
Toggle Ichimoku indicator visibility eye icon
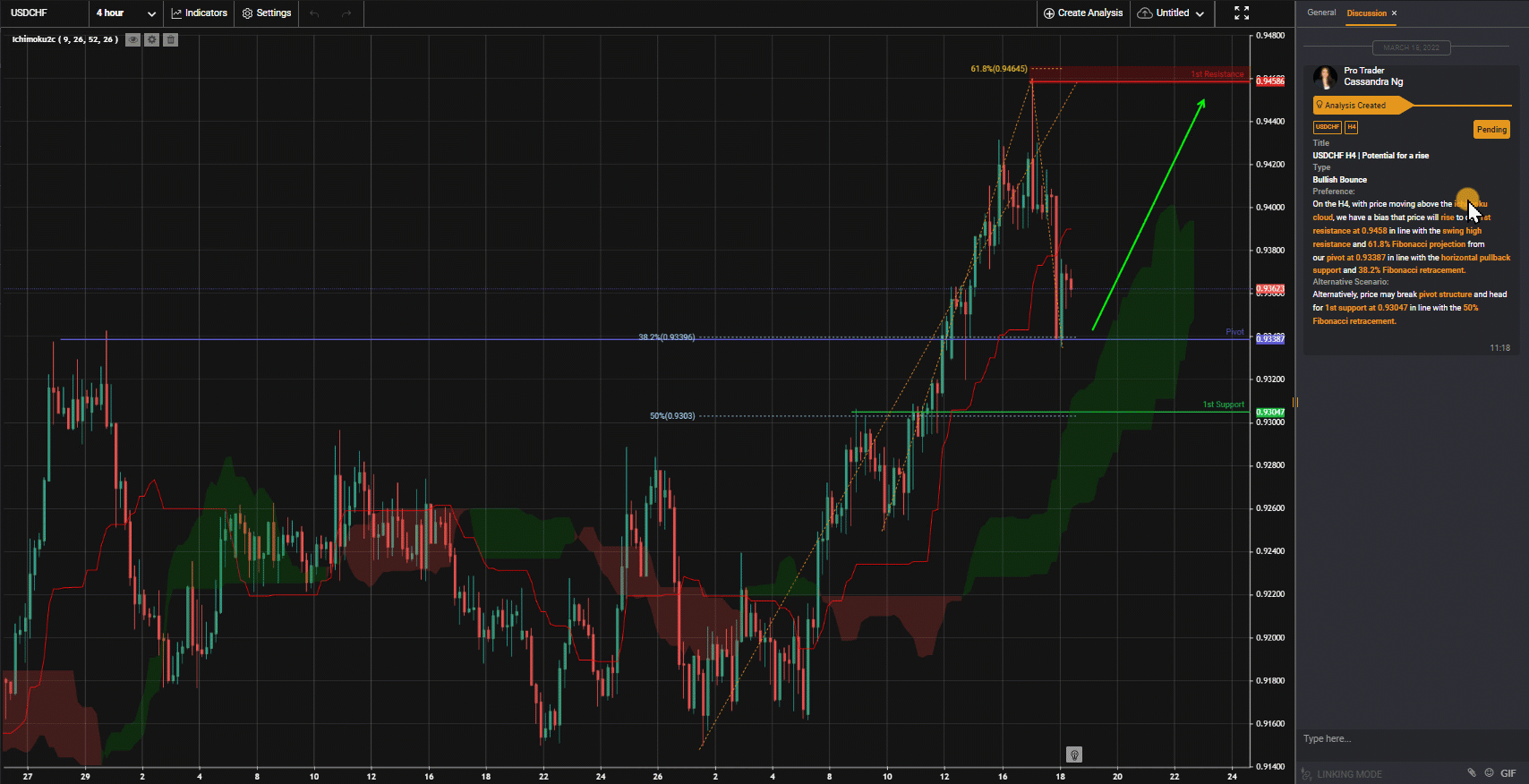(x=132, y=39)
